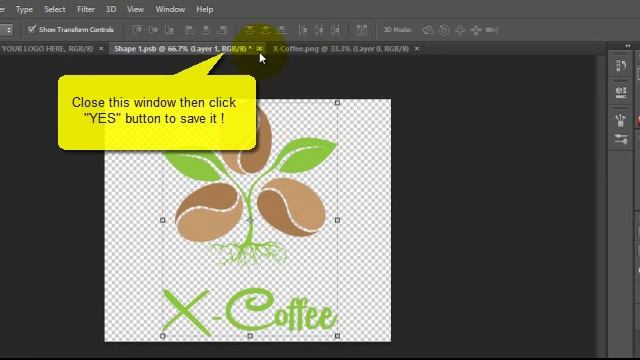The width and height of the screenshot is (640, 360).
Task: Click Align left edges icon
Action: point(189,30)
